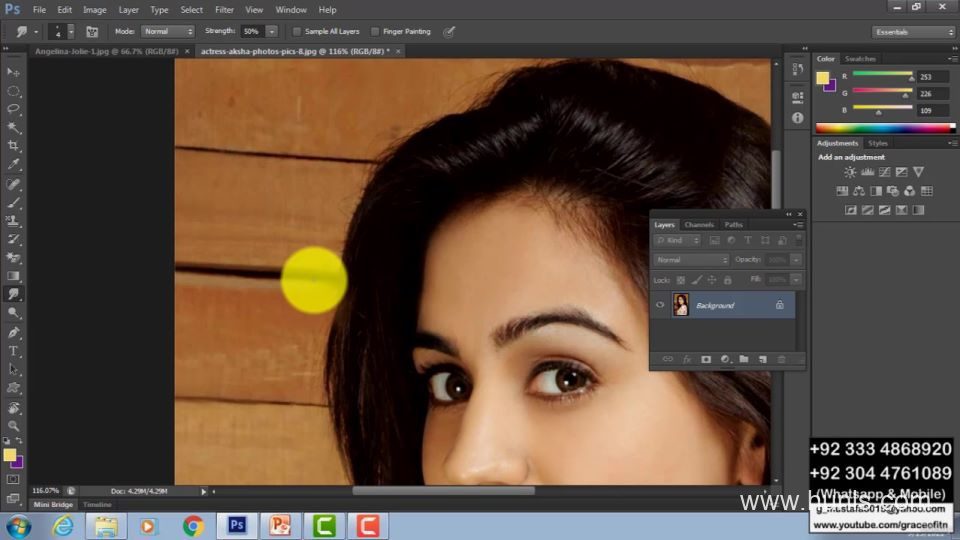Image resolution: width=960 pixels, height=540 pixels.
Task: Open the Essentials workspace dropdown
Action: tap(913, 32)
